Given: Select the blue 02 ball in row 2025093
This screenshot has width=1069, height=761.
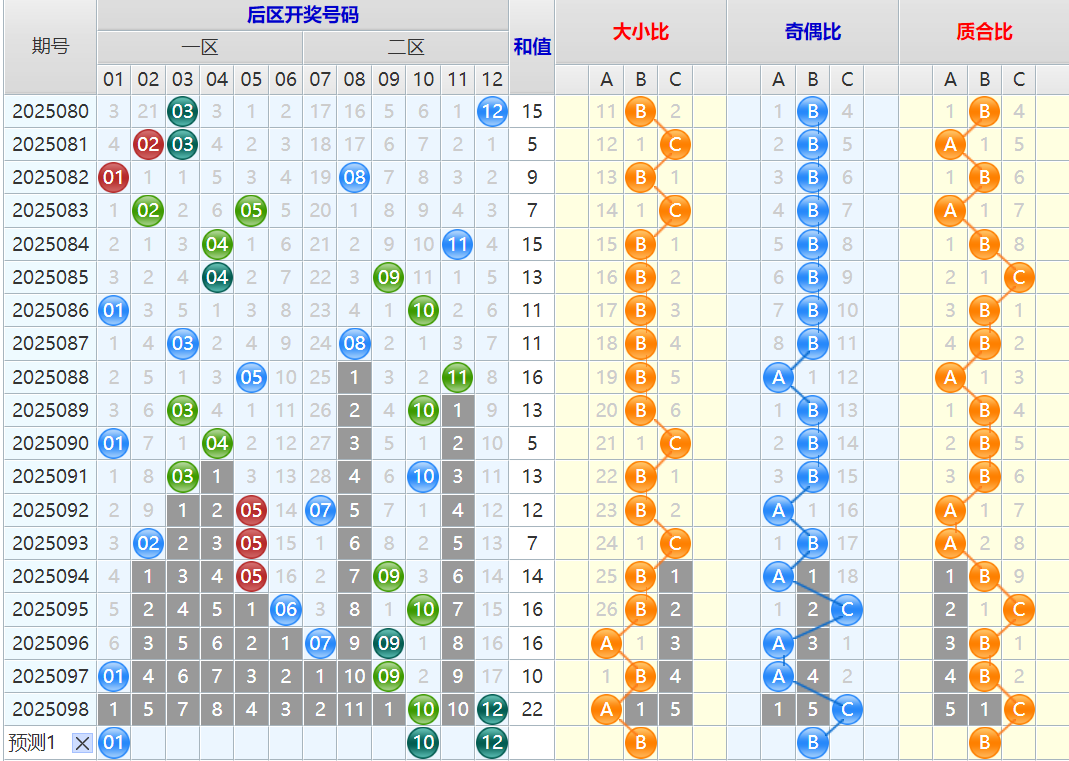Looking at the screenshot, I should pyautogui.click(x=148, y=543).
